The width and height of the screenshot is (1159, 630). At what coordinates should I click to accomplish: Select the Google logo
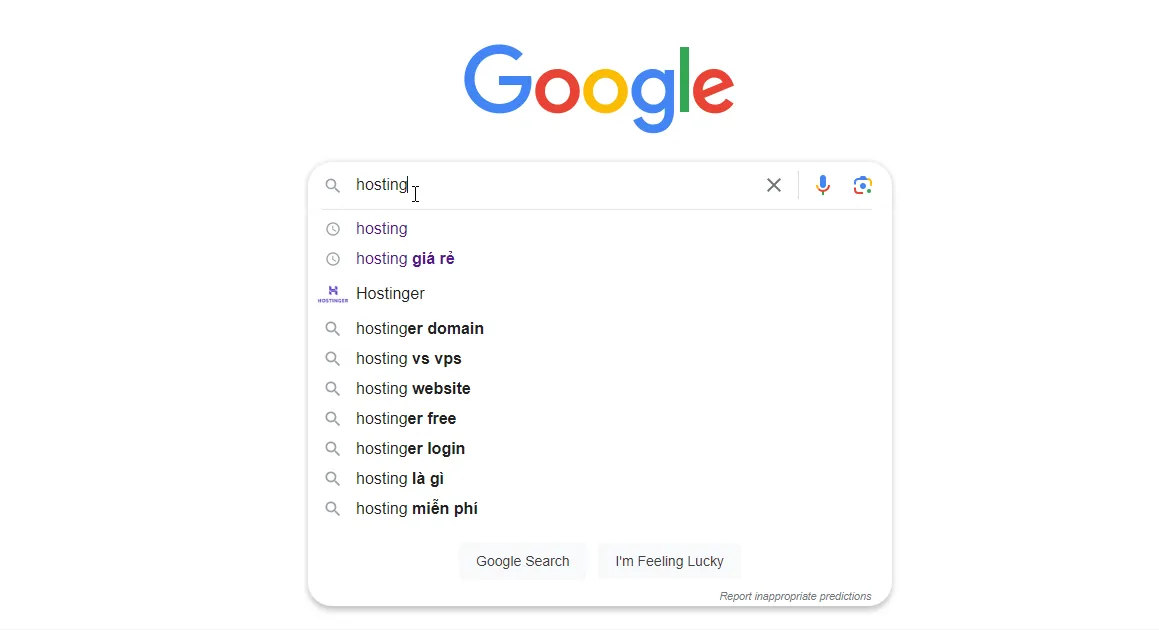598,87
